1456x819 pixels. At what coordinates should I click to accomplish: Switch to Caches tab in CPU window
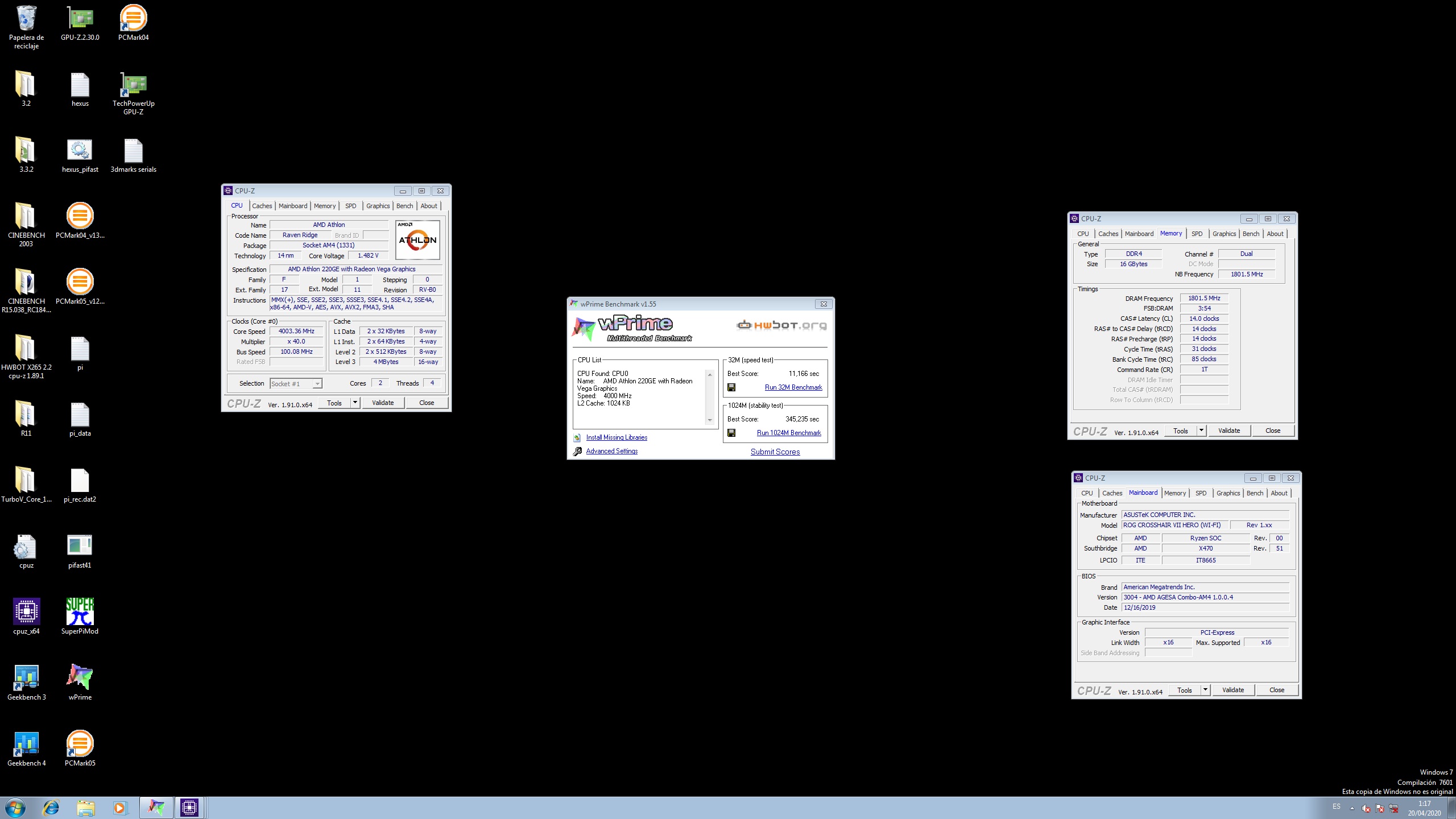(x=262, y=206)
